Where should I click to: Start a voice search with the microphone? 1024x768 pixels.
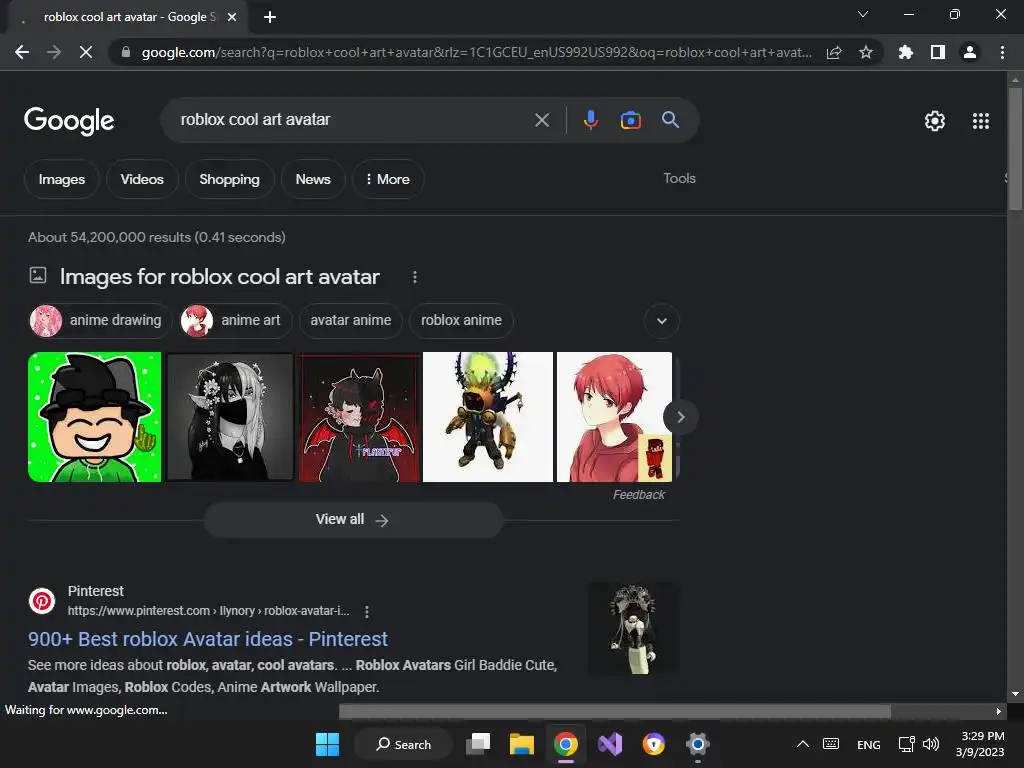coord(590,120)
